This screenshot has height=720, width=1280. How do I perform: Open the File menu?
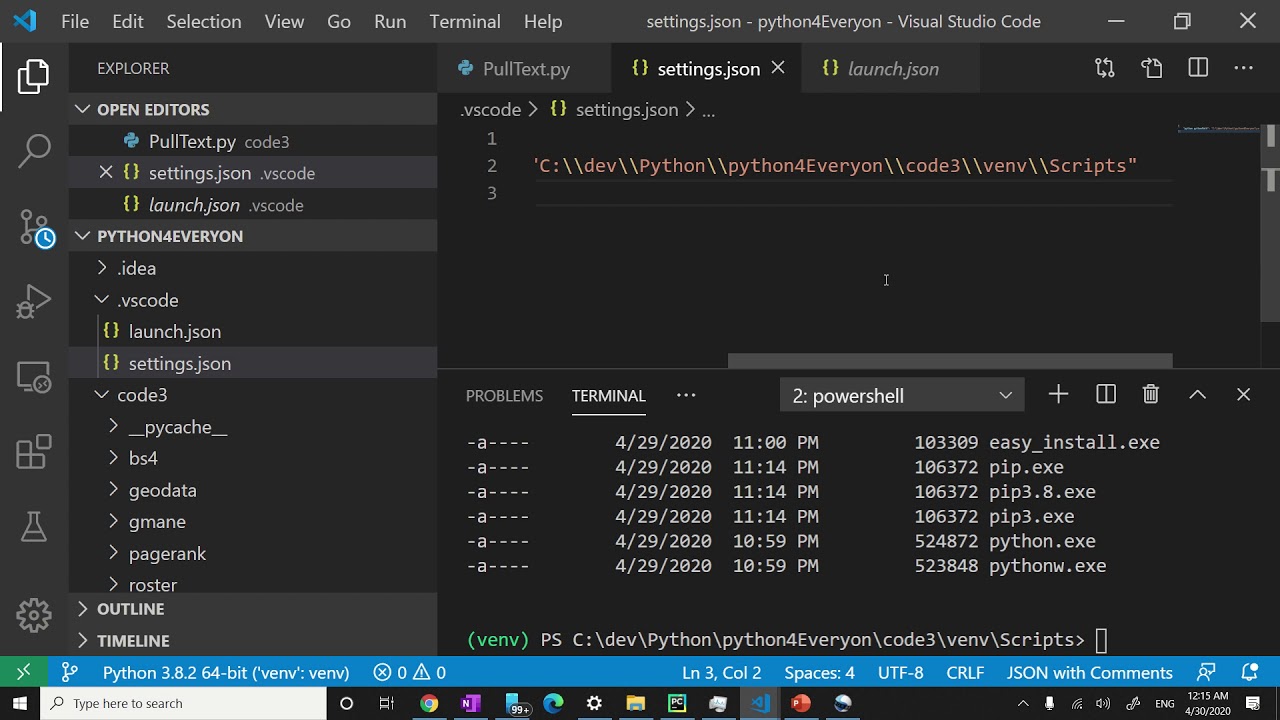(75, 21)
